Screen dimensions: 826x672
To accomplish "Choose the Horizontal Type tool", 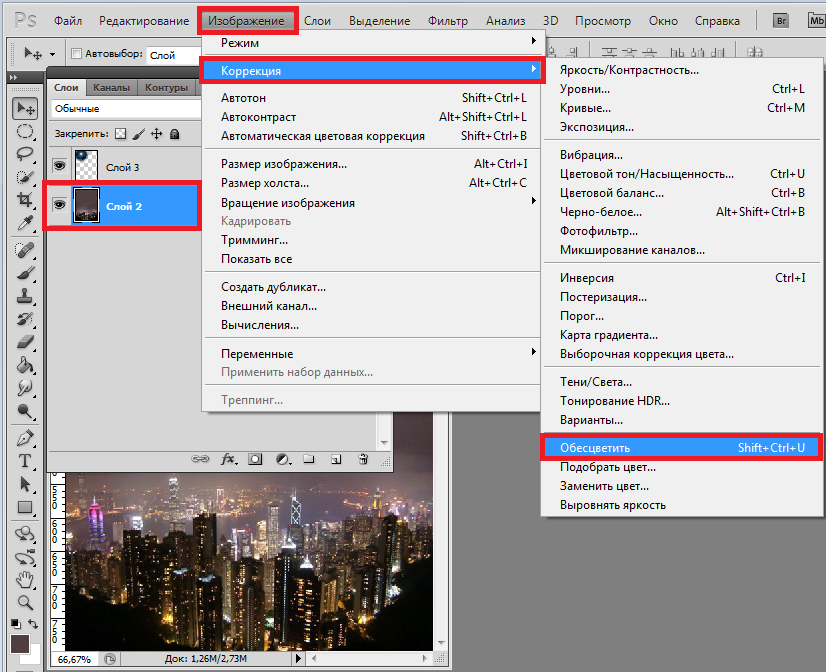I will (x=25, y=461).
